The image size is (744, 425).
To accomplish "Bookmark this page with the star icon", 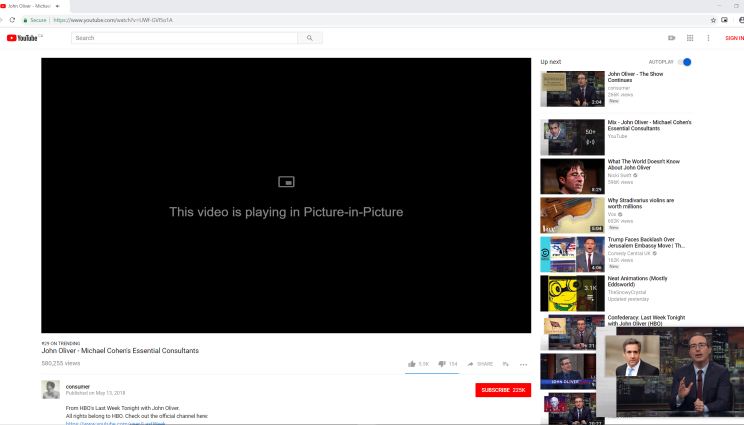I will [x=713, y=19].
